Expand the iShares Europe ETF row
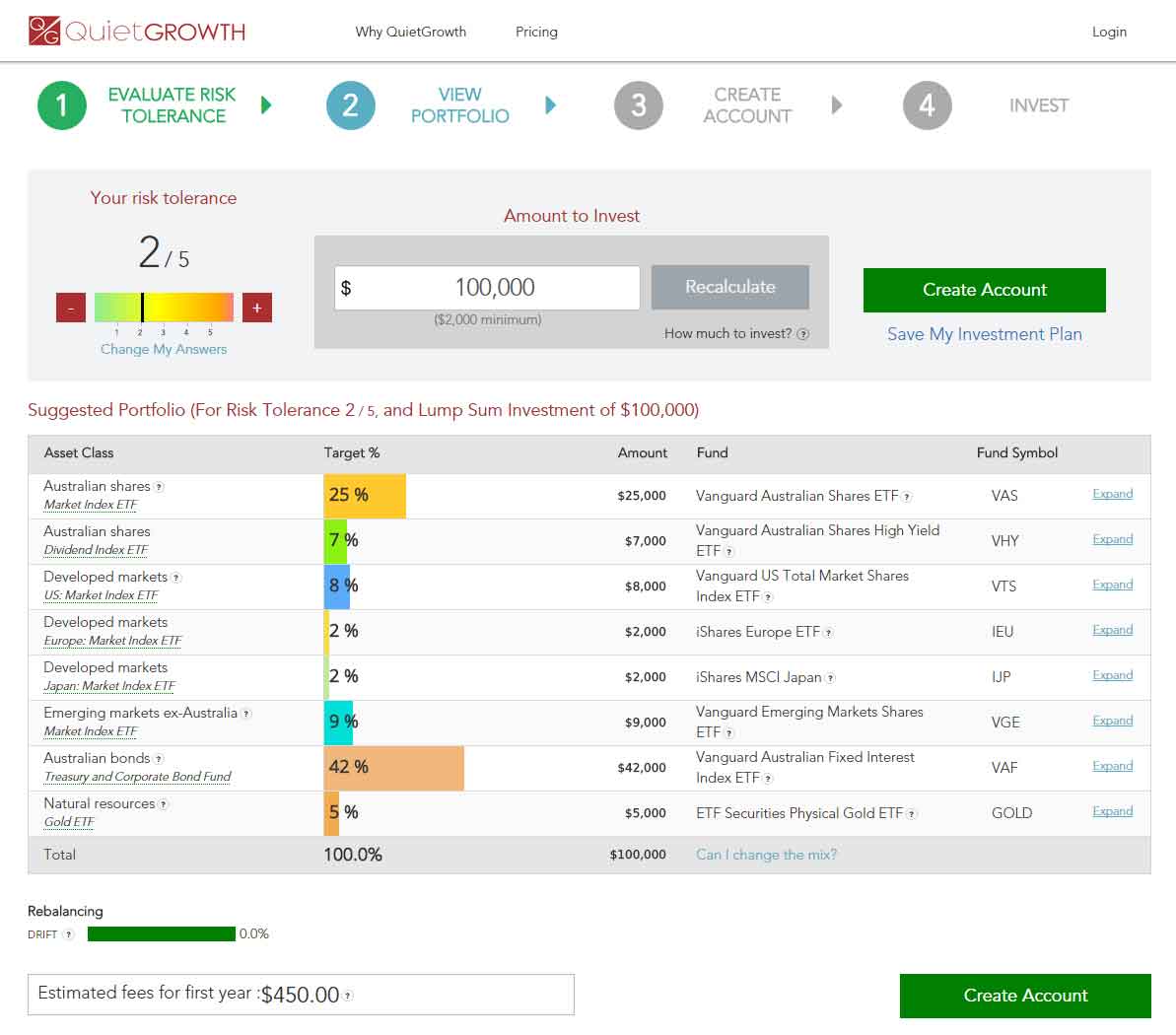Viewport: 1176px width, 1035px height. click(1112, 630)
